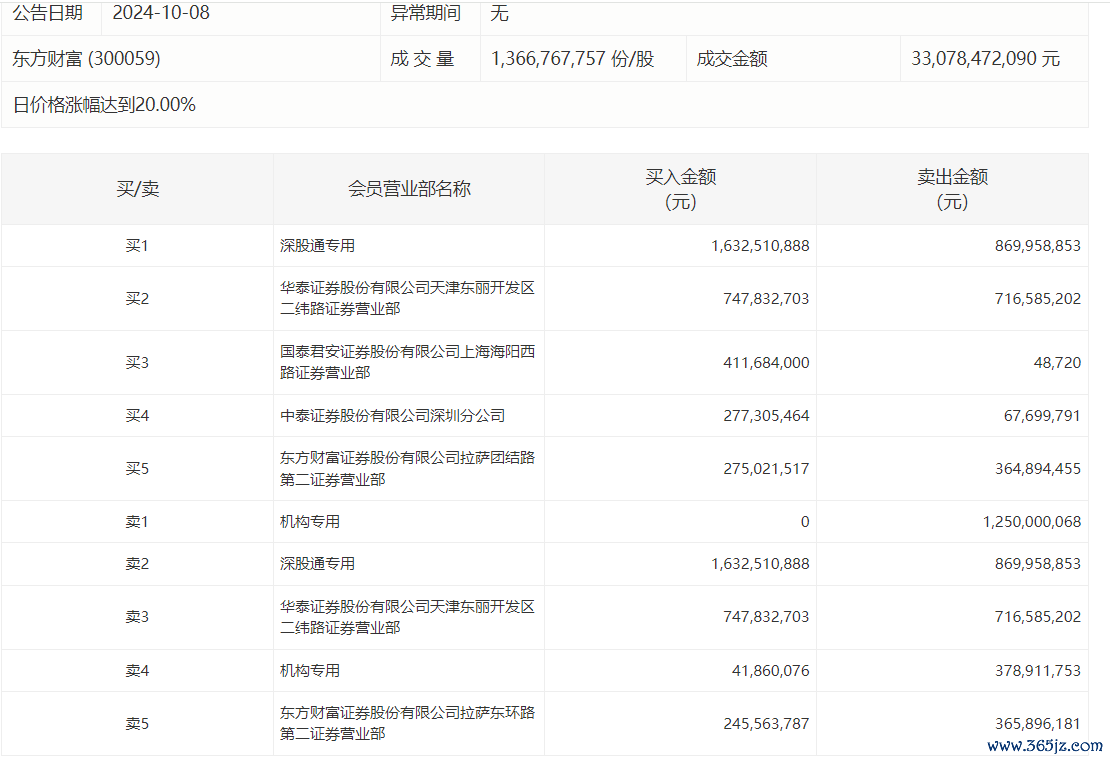This screenshot has height=761, width=1110.
Task: Click the 会员营业部名称 column header
Action: [x=409, y=189]
